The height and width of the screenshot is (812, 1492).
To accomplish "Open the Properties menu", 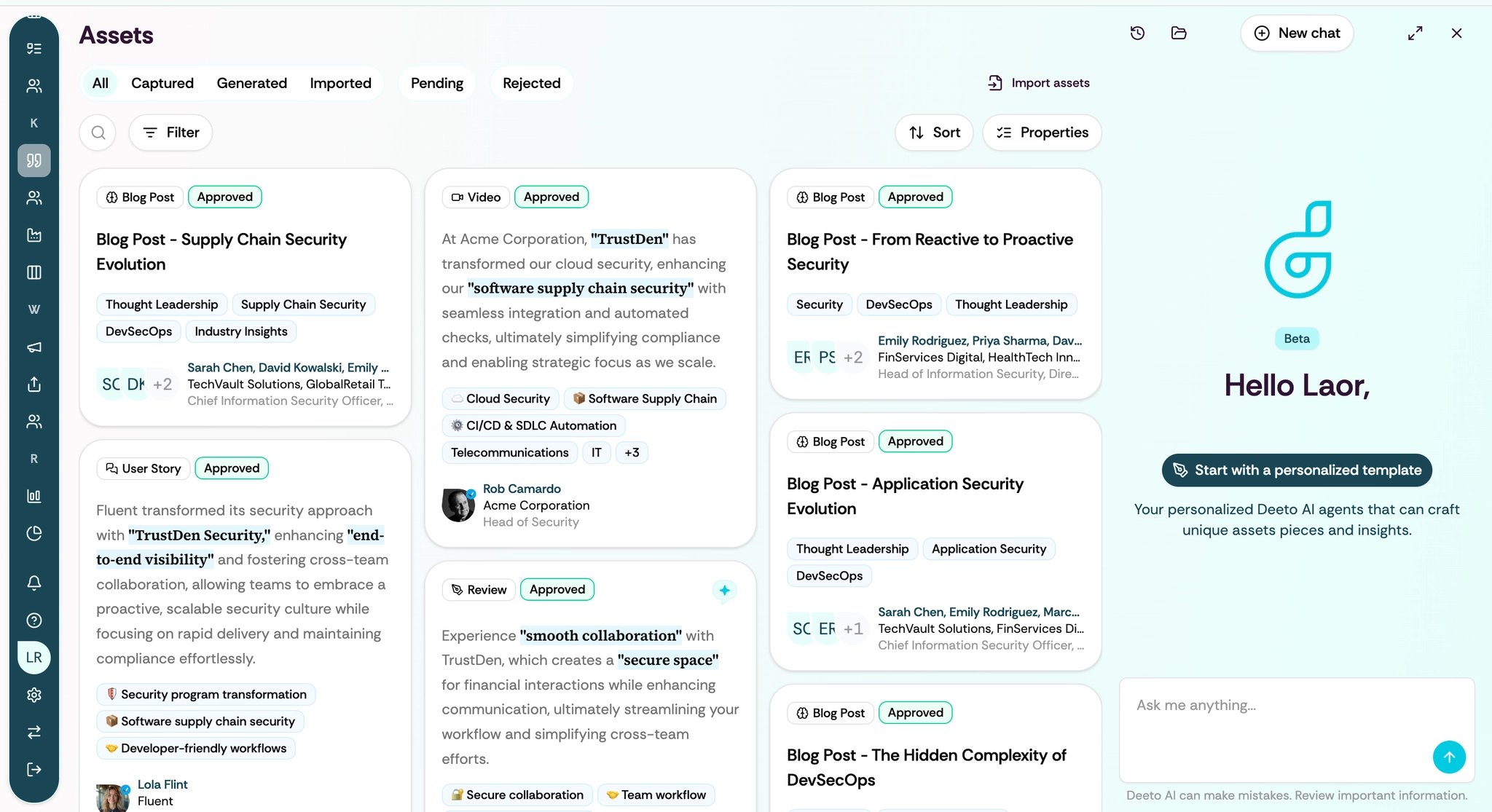I will [x=1043, y=133].
